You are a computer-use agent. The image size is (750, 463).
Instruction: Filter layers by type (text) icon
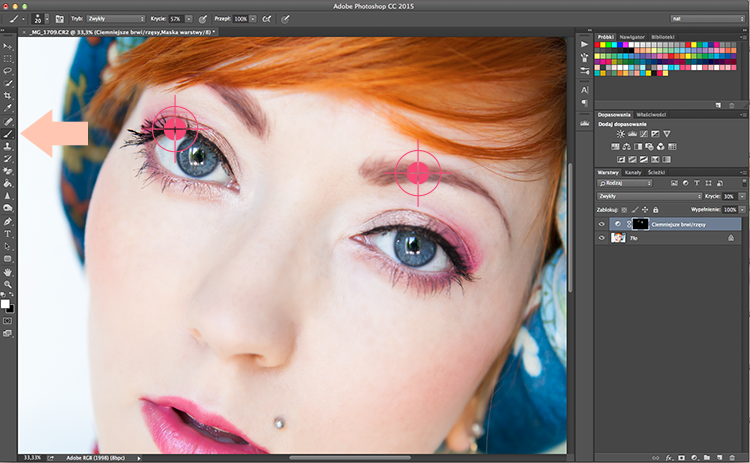pos(697,183)
